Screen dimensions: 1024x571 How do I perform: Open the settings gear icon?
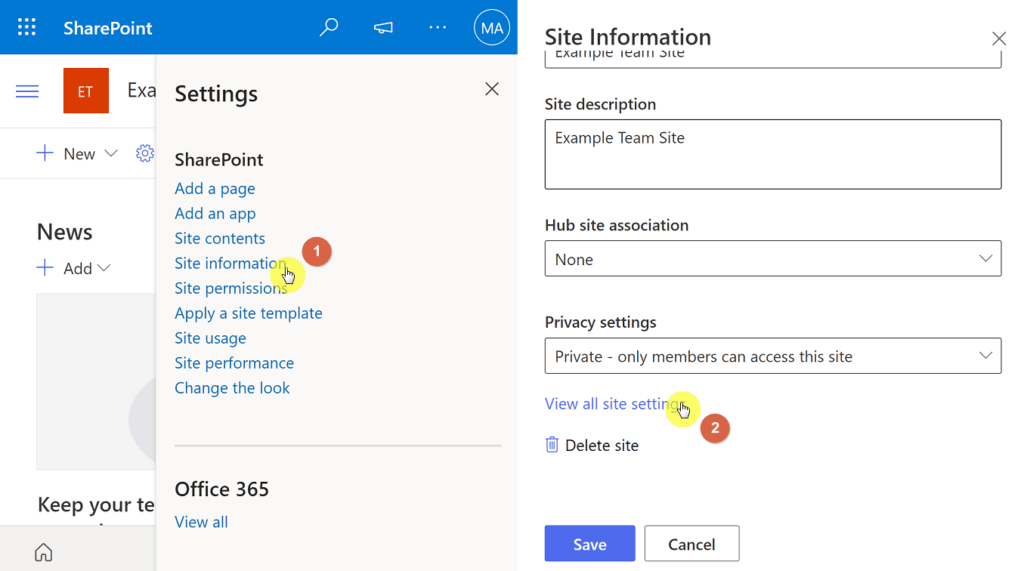(x=144, y=154)
